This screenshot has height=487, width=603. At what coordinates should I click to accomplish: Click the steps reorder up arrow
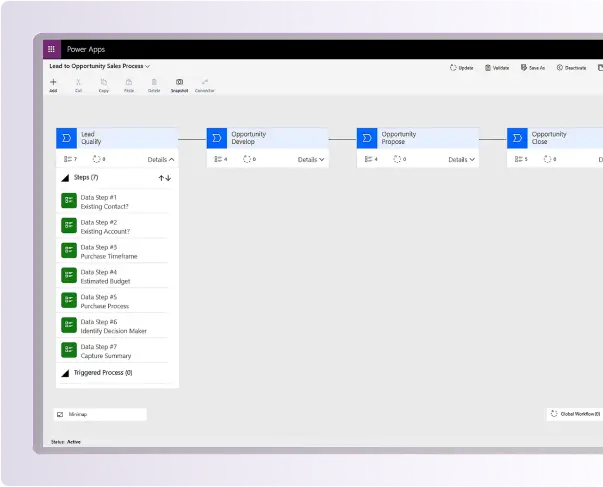pyautogui.click(x=161, y=178)
